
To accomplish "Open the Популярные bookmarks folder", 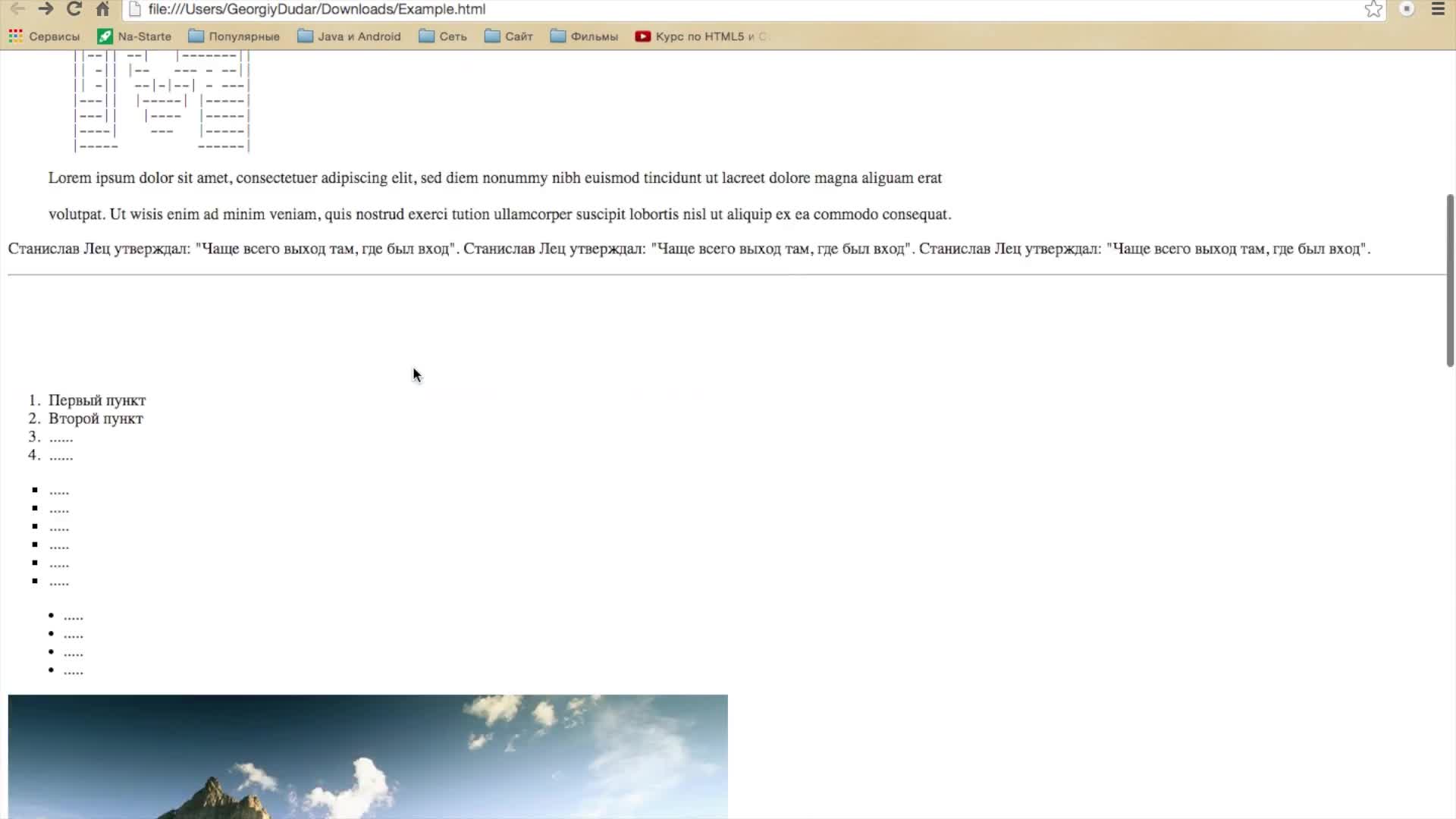I will tap(234, 36).
